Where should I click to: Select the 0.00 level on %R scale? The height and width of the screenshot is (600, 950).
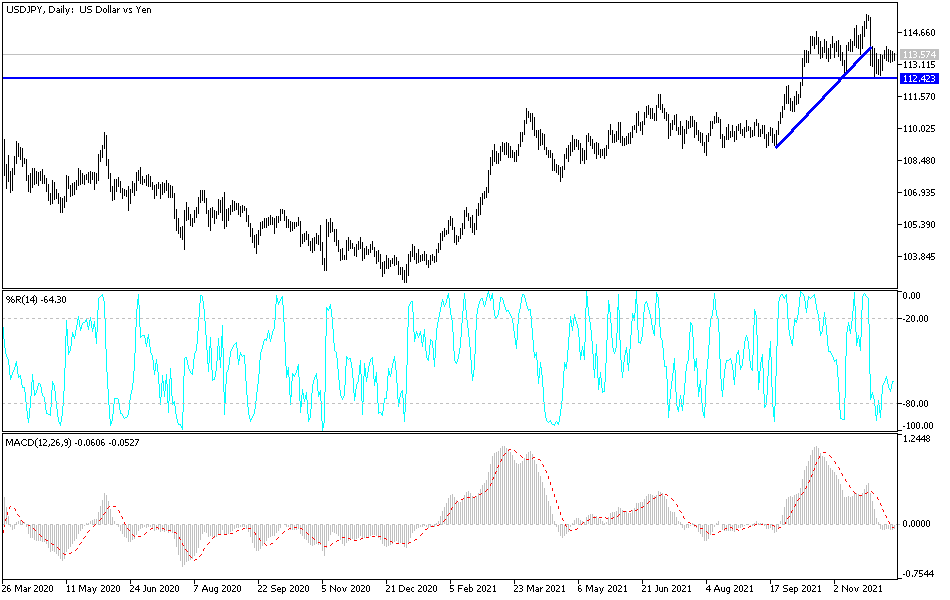pos(912,296)
